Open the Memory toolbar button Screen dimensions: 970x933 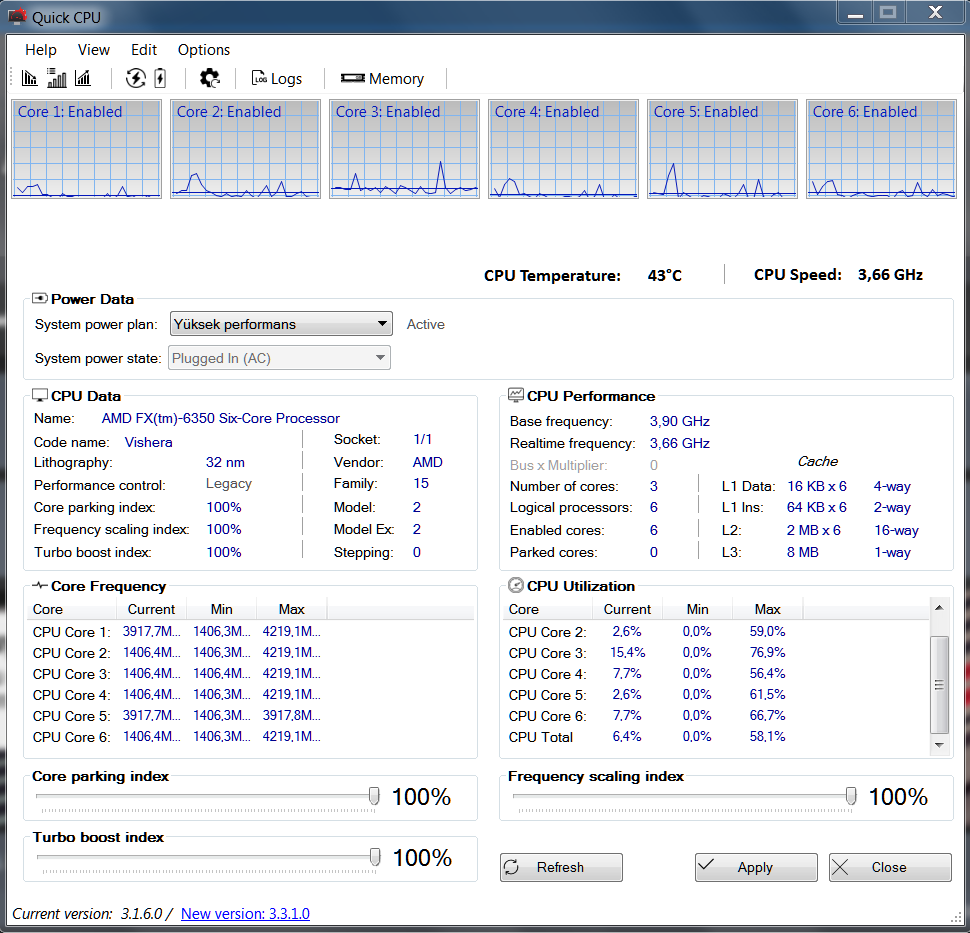pyautogui.click(x=383, y=78)
